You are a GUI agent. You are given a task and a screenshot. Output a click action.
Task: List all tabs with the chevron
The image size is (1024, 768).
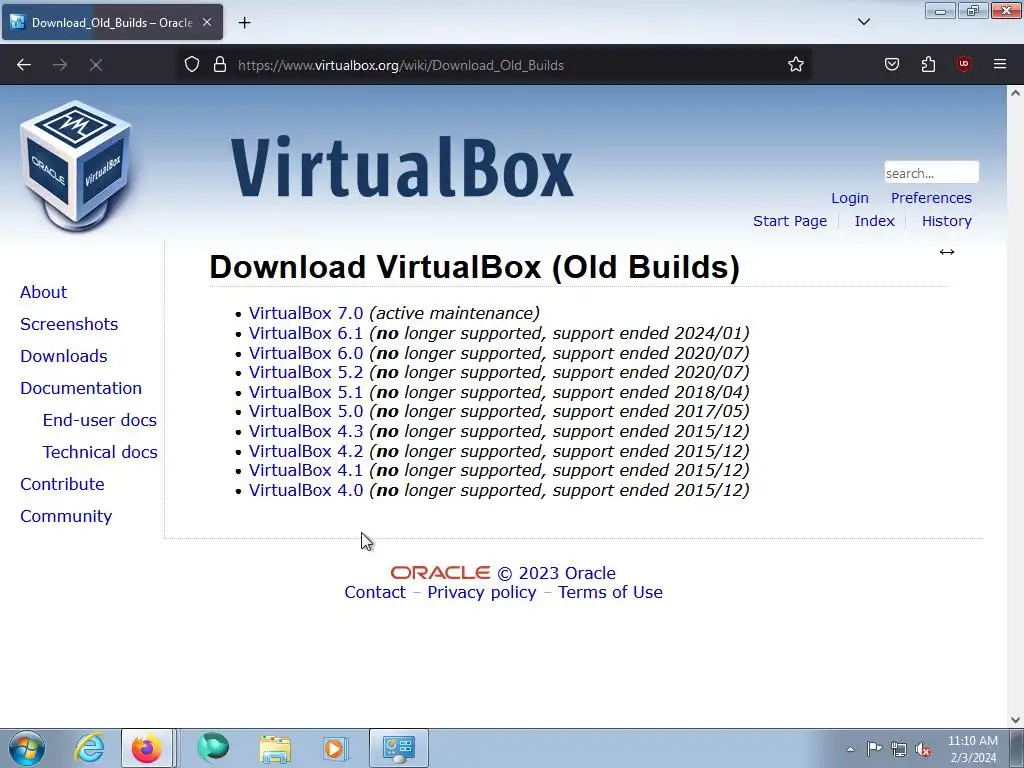tap(864, 22)
